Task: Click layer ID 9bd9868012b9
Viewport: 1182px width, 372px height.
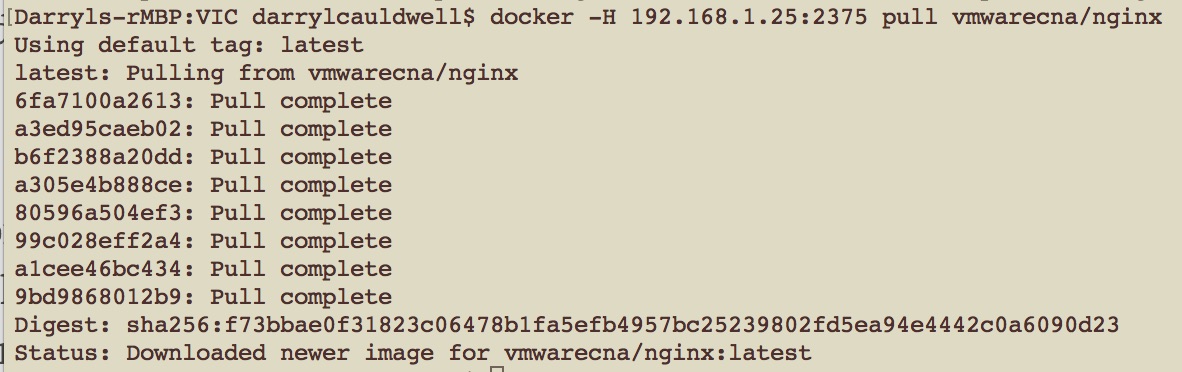Action: pos(98,297)
